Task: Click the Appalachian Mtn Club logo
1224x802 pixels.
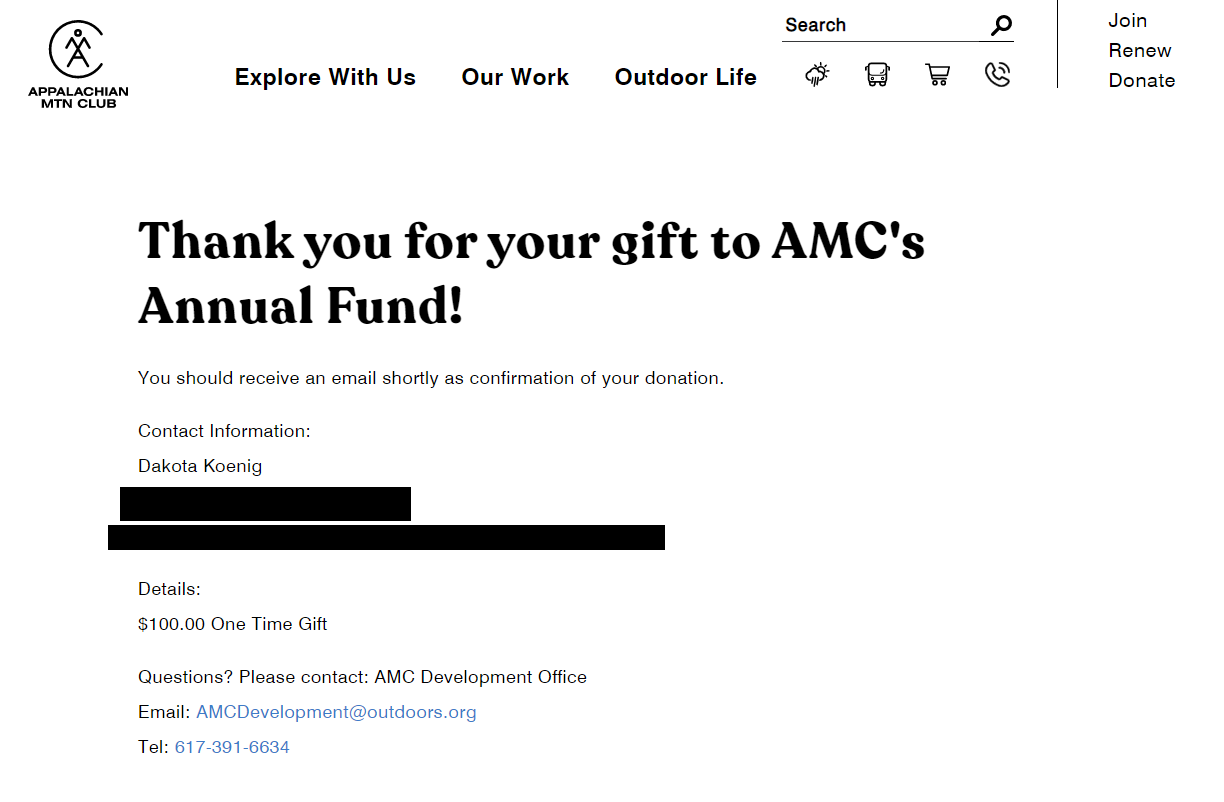Action: tap(78, 64)
